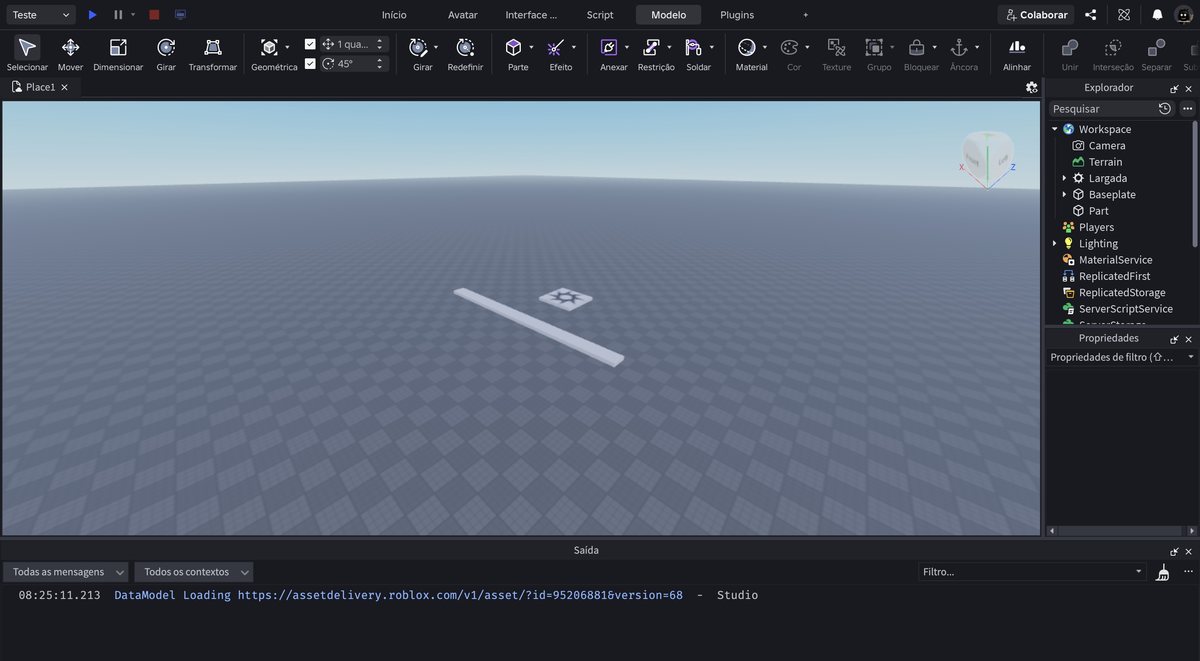
Task: Click the Efeito sparkle icon
Action: pyautogui.click(x=556, y=47)
